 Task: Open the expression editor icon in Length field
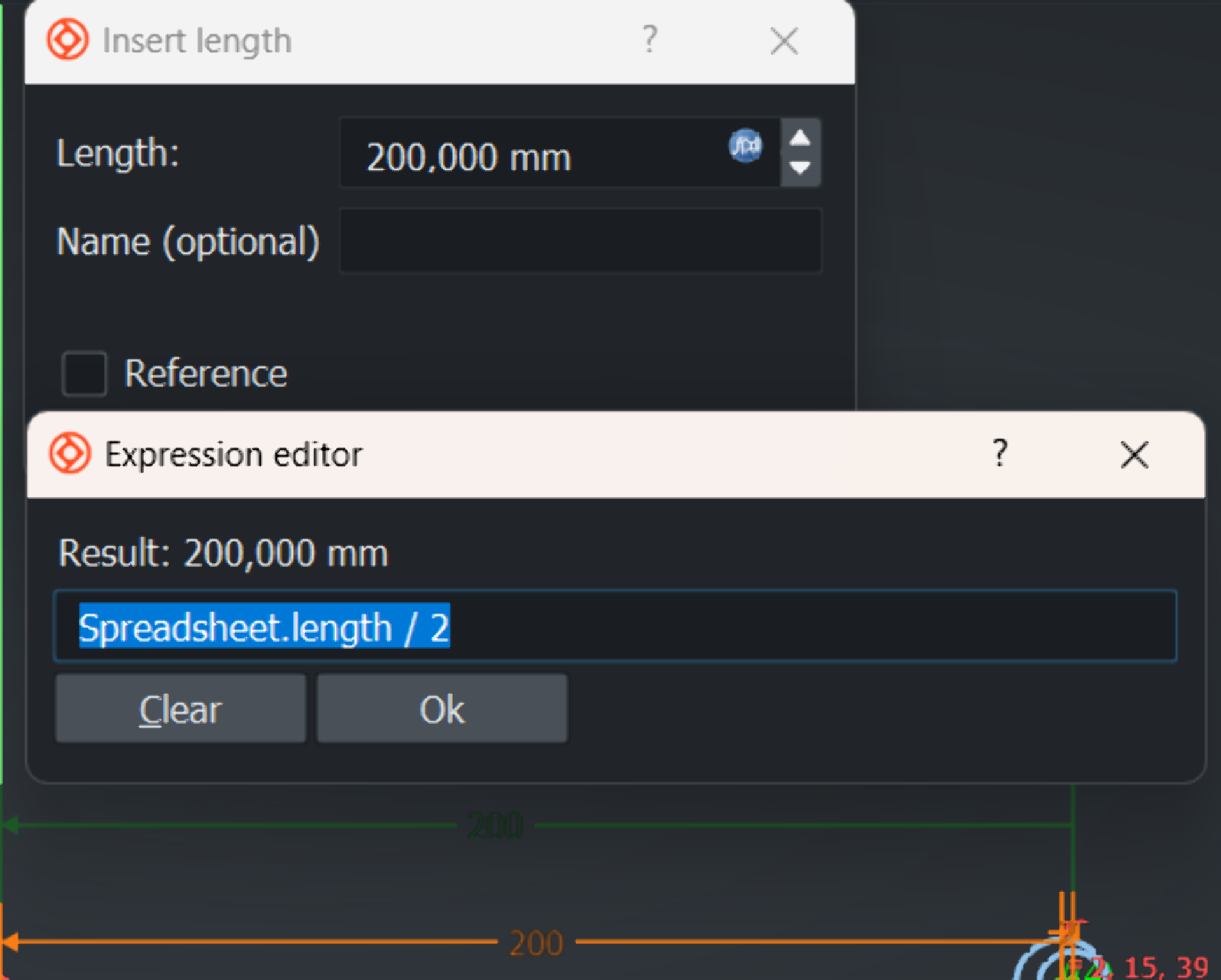[x=745, y=146]
